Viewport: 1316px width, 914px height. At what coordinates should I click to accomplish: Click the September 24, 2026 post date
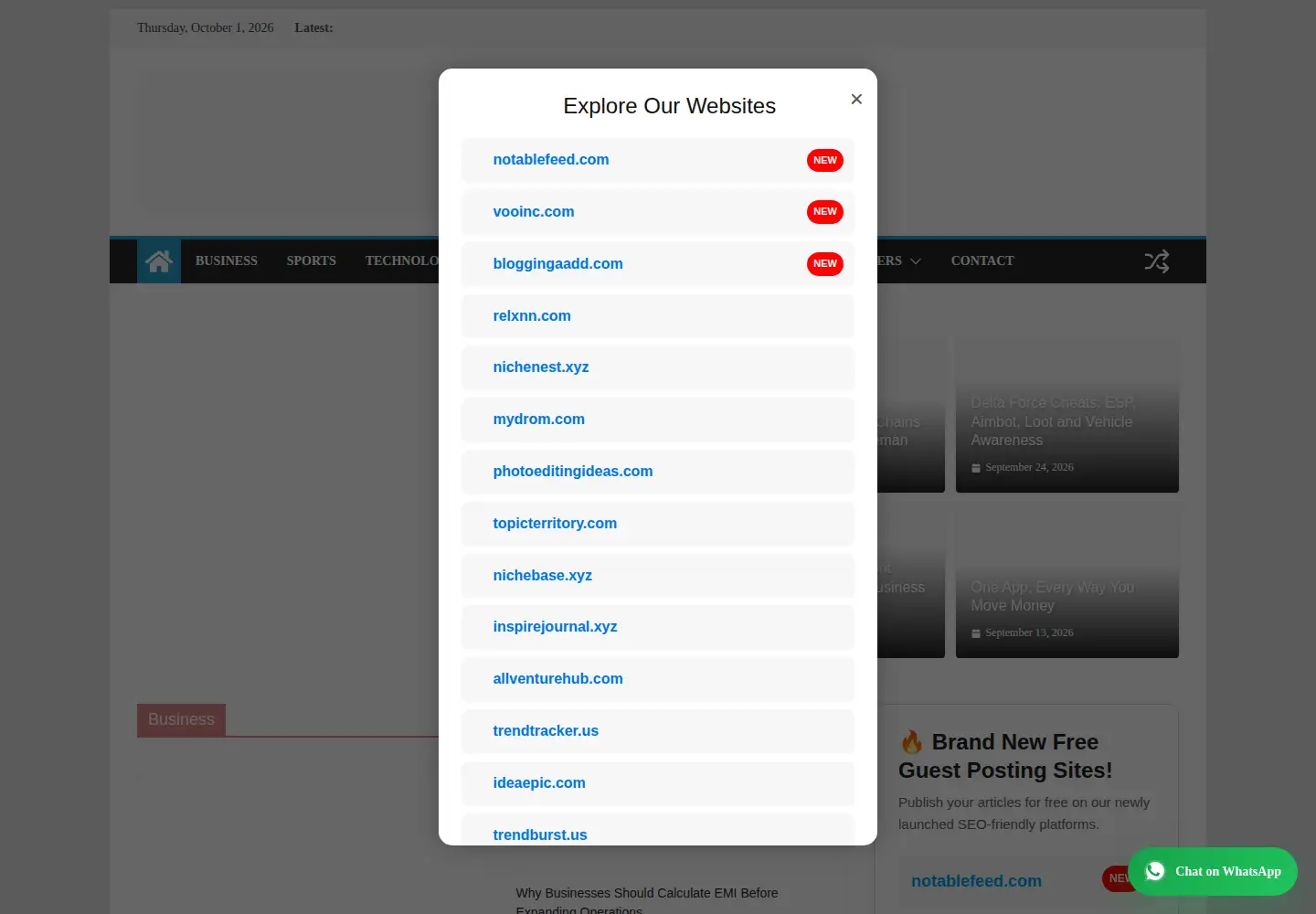pyautogui.click(x=1029, y=467)
